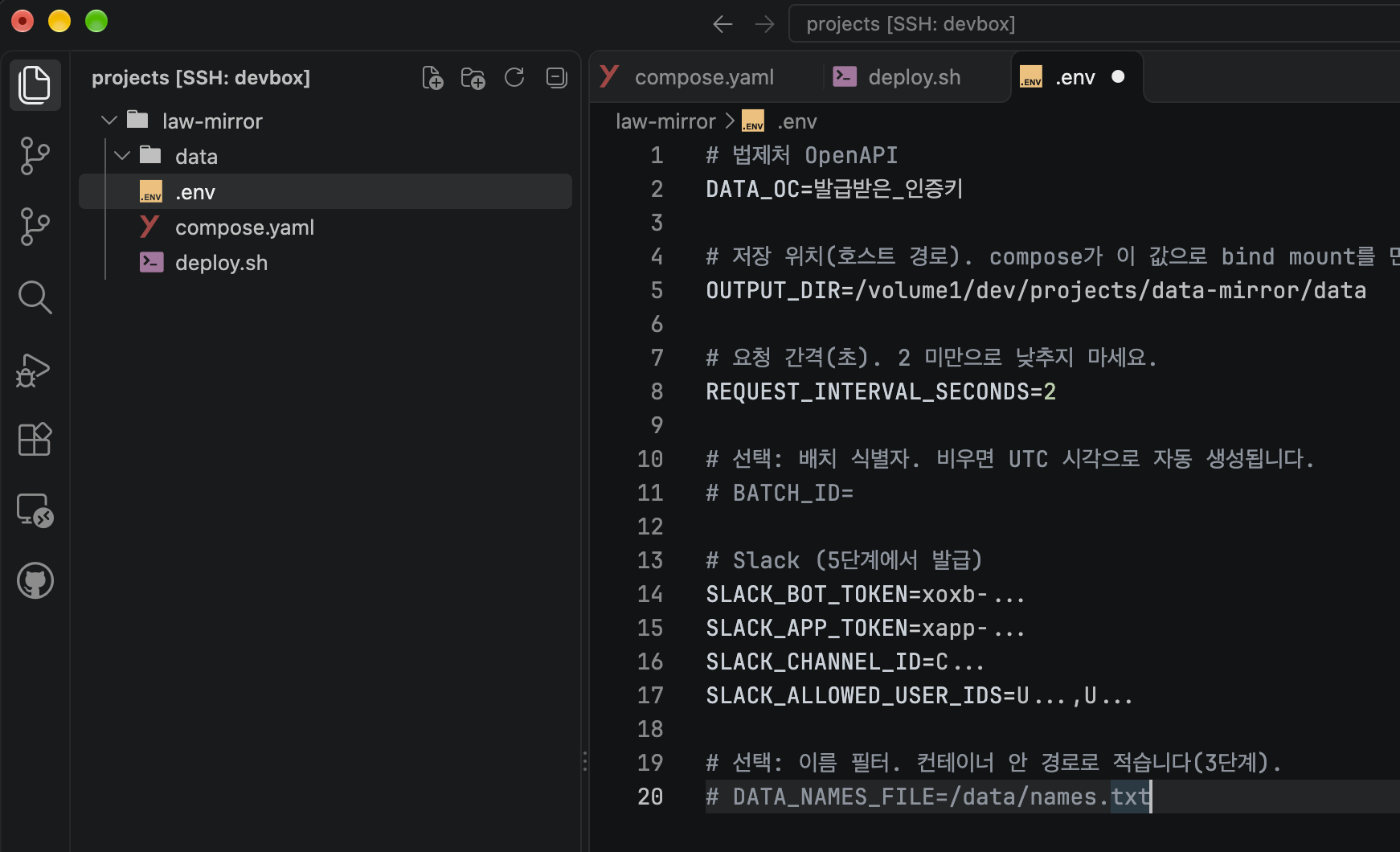Switch to the compose.yaml editor tab
The image size is (1400, 852).
pyautogui.click(x=705, y=77)
